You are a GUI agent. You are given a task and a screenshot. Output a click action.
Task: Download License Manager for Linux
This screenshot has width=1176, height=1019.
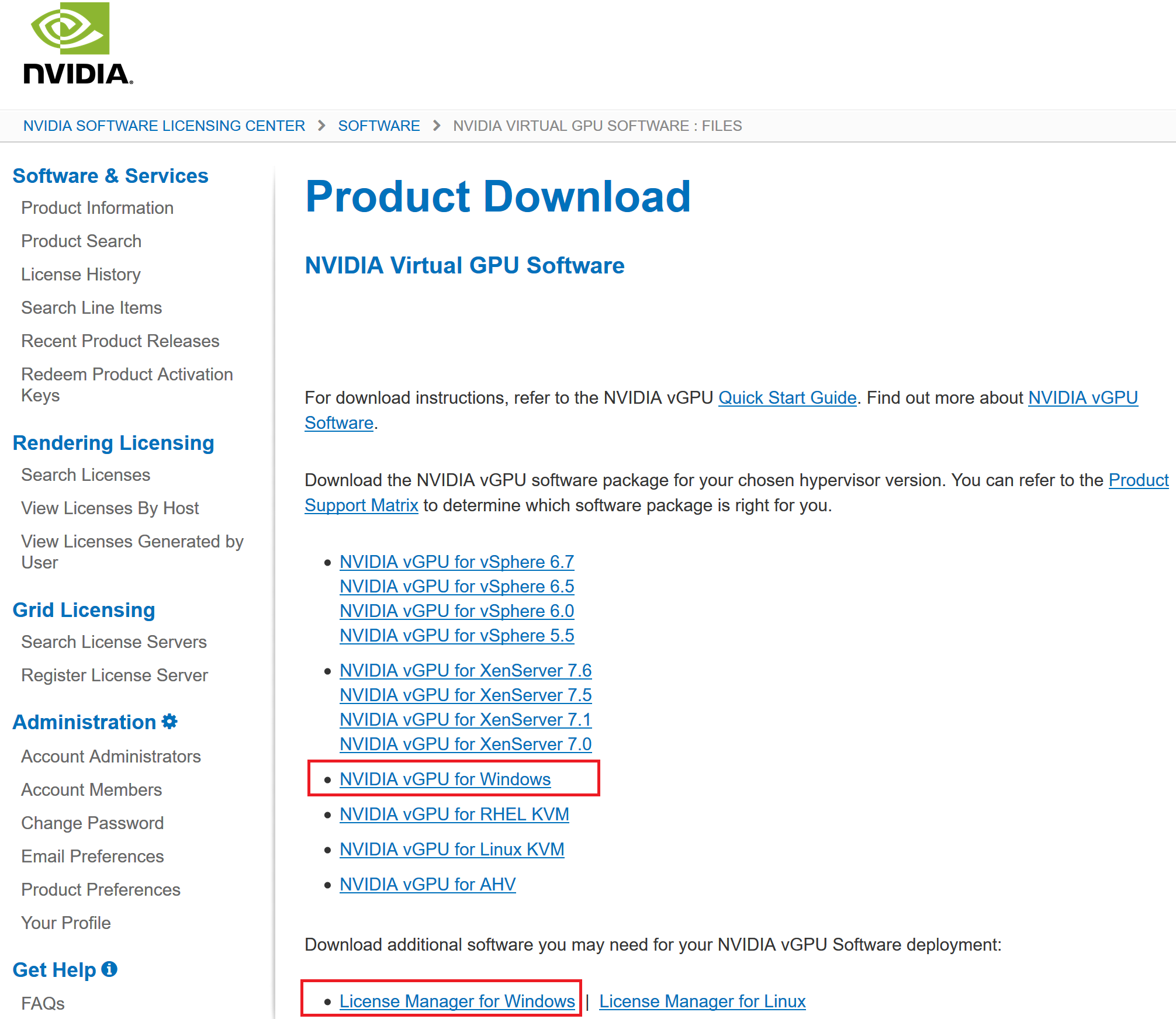click(x=701, y=1001)
